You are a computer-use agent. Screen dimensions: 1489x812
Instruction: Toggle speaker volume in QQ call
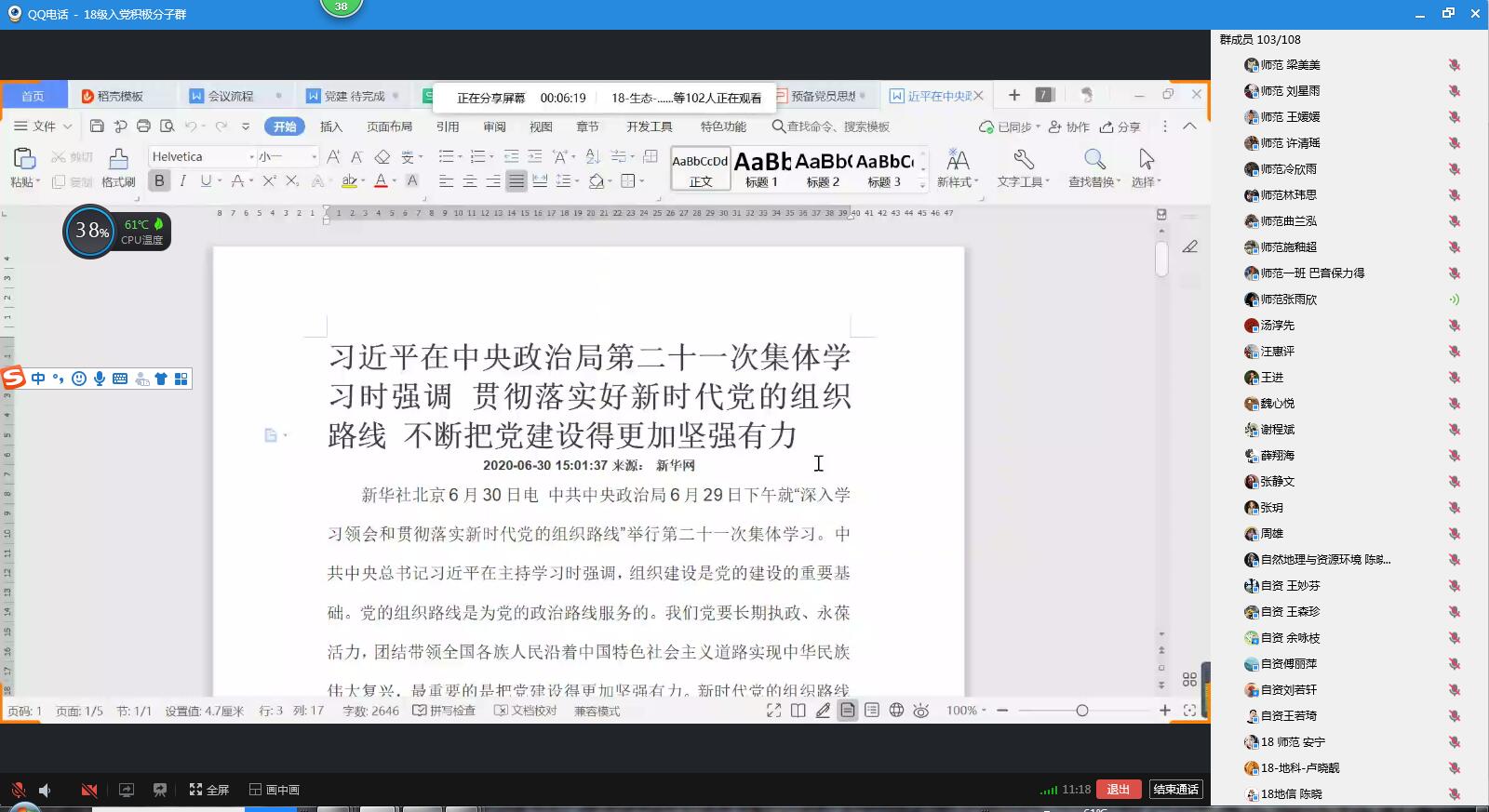pyautogui.click(x=44, y=790)
